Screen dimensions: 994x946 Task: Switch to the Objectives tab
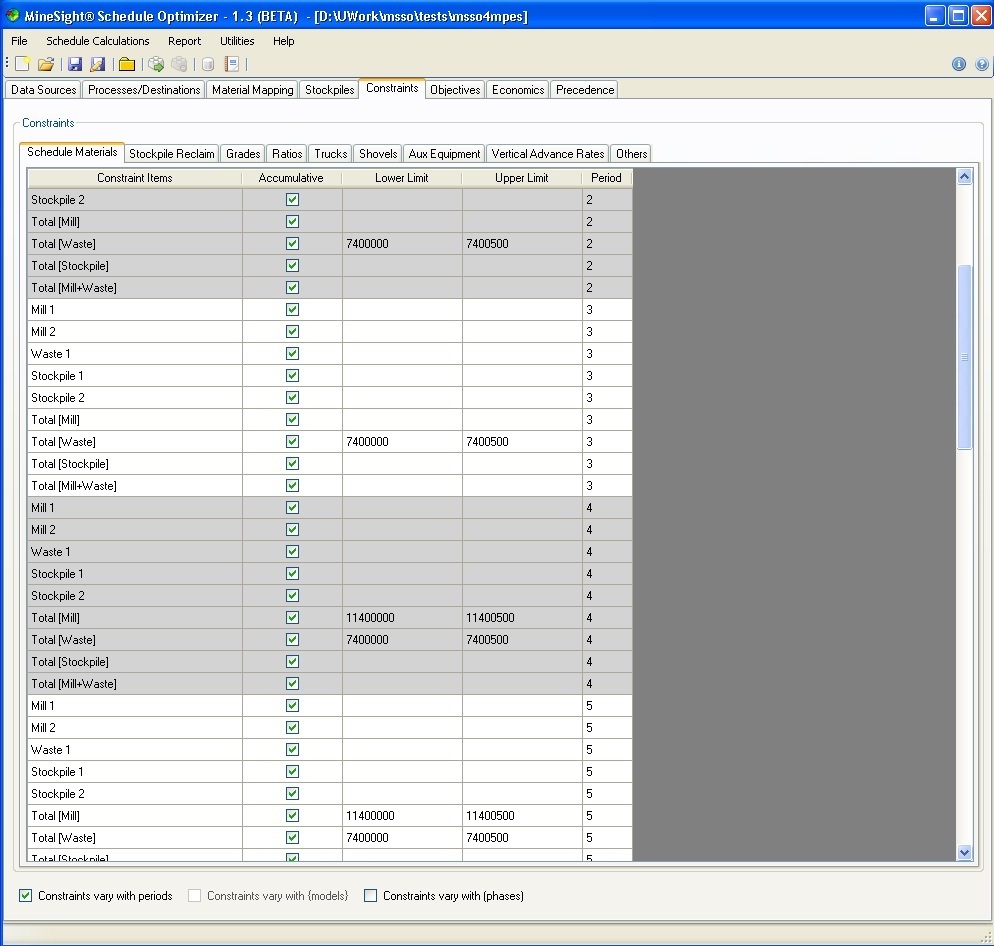(455, 89)
